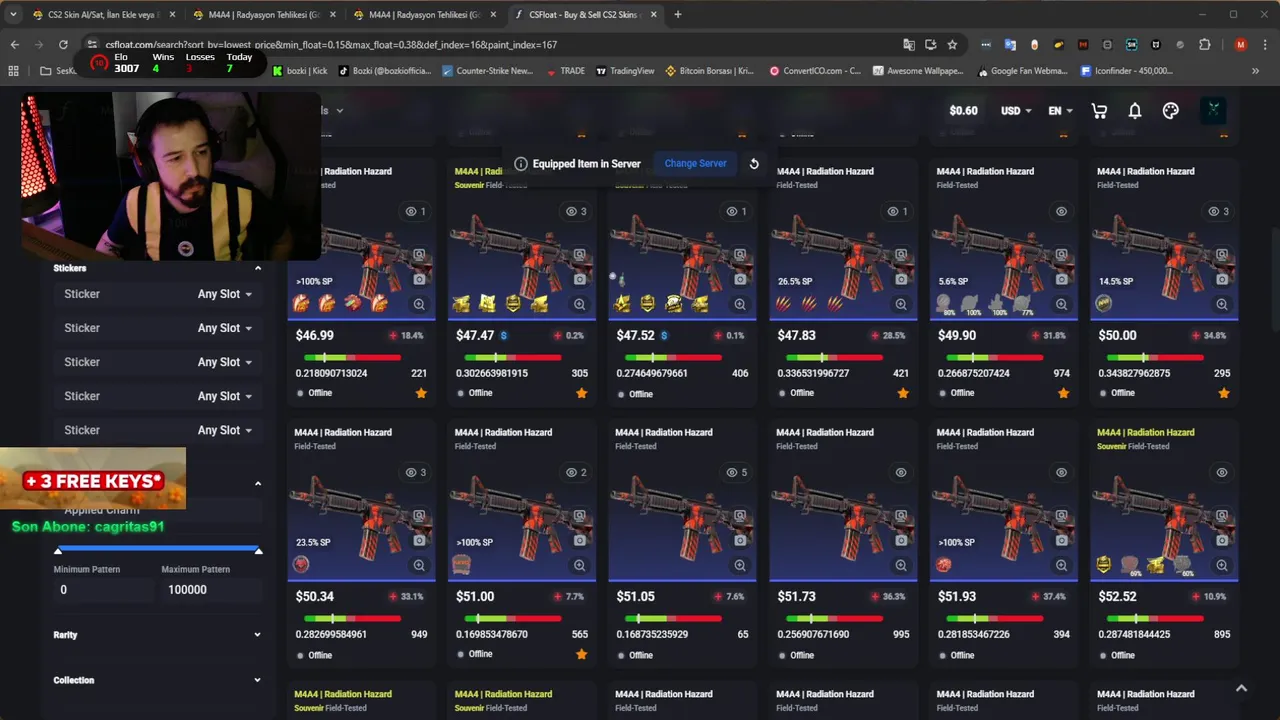Click the csfloat.com address bar

[490, 45]
